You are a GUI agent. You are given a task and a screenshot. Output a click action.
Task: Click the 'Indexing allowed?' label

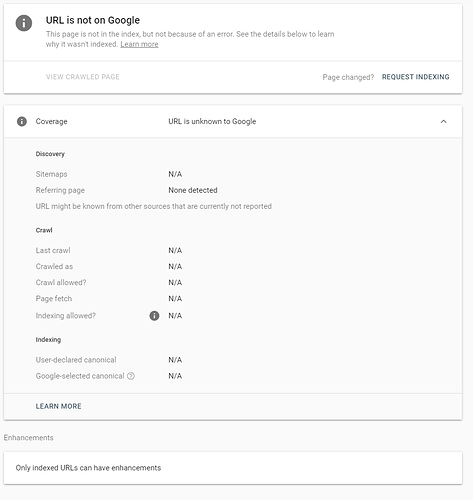click(66, 315)
